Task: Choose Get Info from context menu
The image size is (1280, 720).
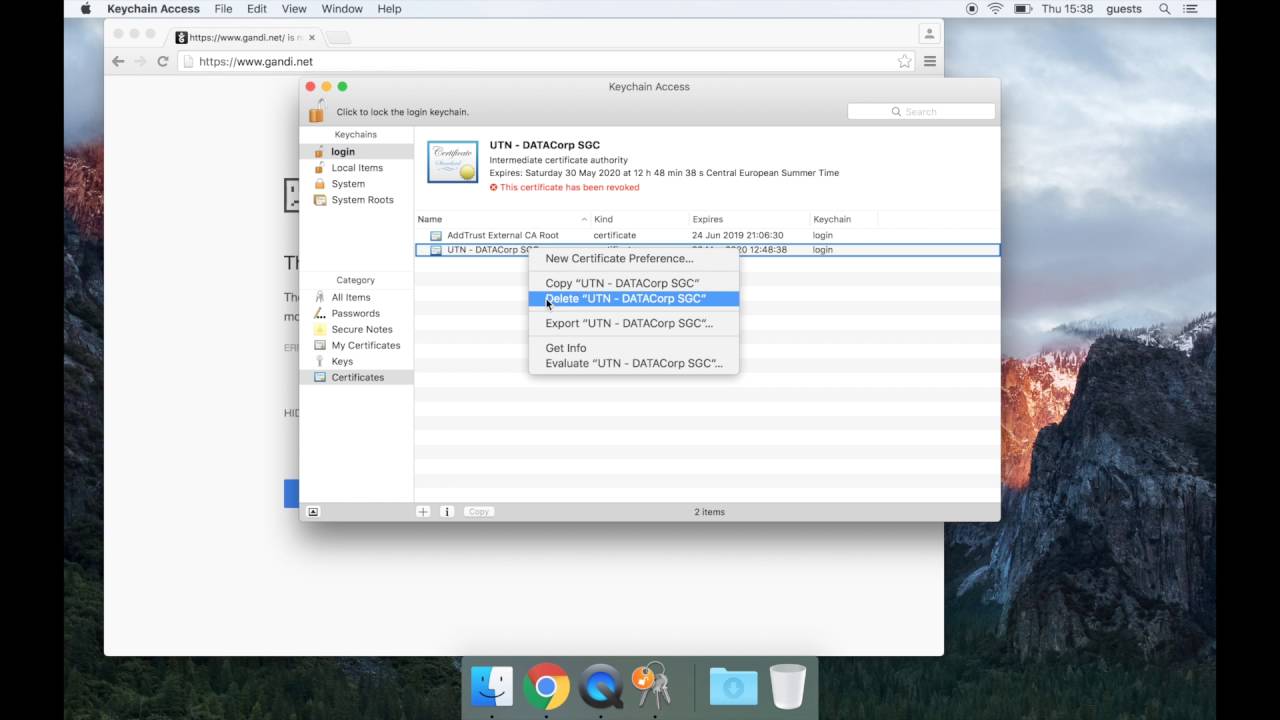Action: point(634,348)
